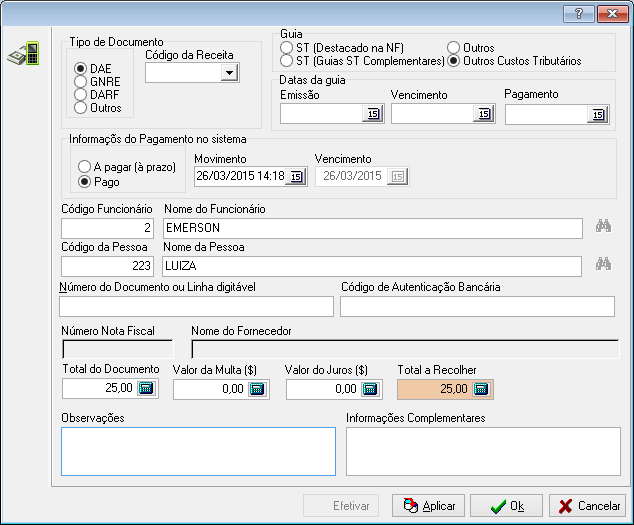Image resolution: width=634 pixels, height=525 pixels.
Task: Click the Observações text area
Action: point(198,451)
